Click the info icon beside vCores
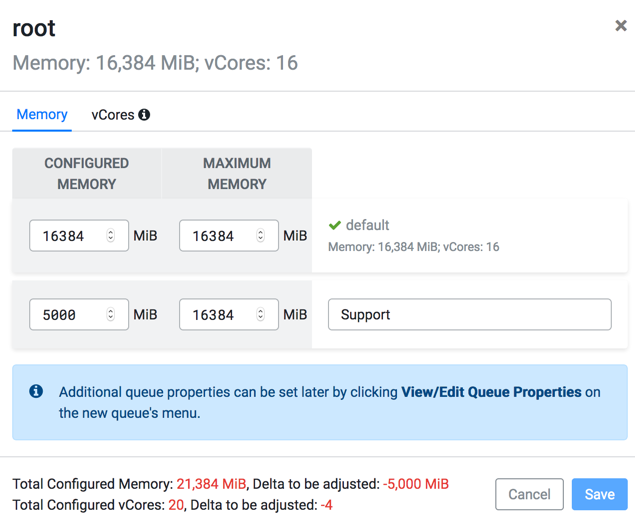The image size is (635, 521). 144,115
